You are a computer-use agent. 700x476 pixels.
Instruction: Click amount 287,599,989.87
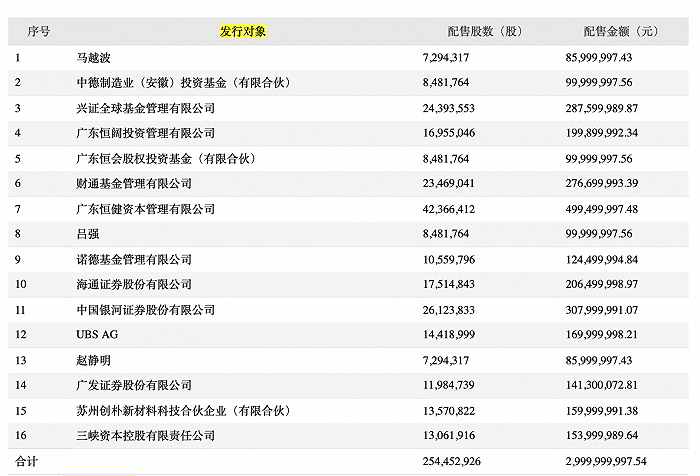click(602, 108)
